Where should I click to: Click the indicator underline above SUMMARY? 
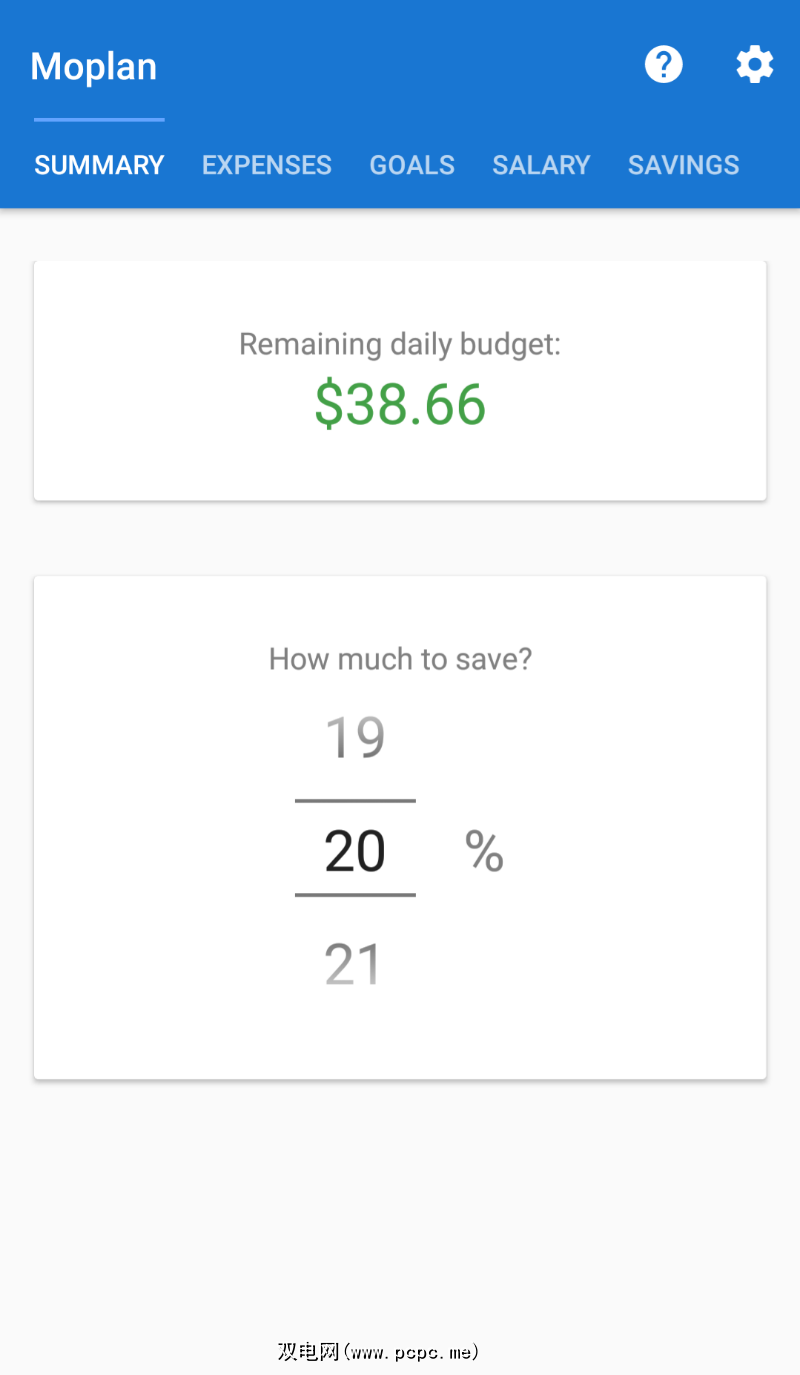[99, 120]
